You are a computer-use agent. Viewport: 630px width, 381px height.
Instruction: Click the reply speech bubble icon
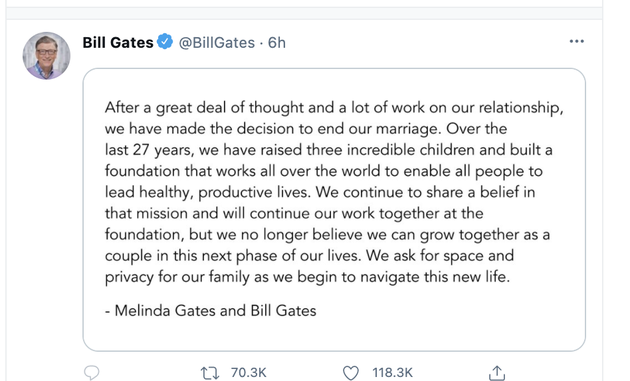click(91, 373)
